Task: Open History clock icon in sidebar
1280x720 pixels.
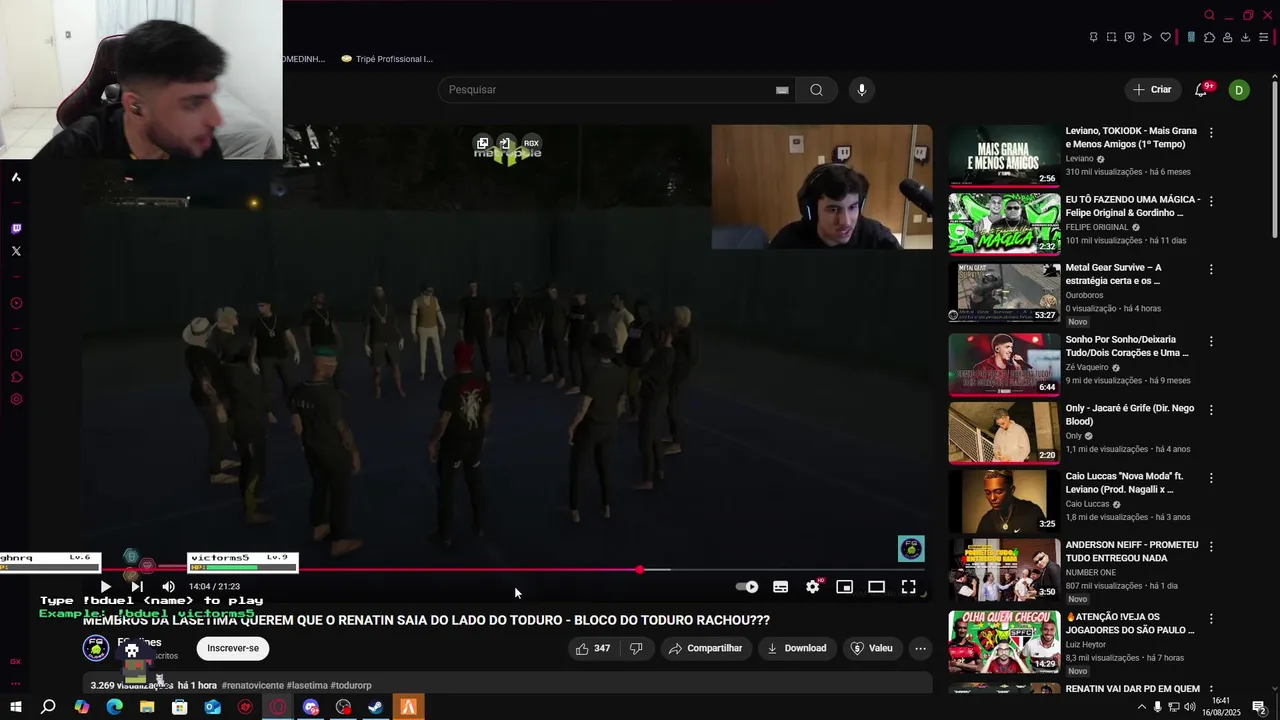Action: pos(16,355)
